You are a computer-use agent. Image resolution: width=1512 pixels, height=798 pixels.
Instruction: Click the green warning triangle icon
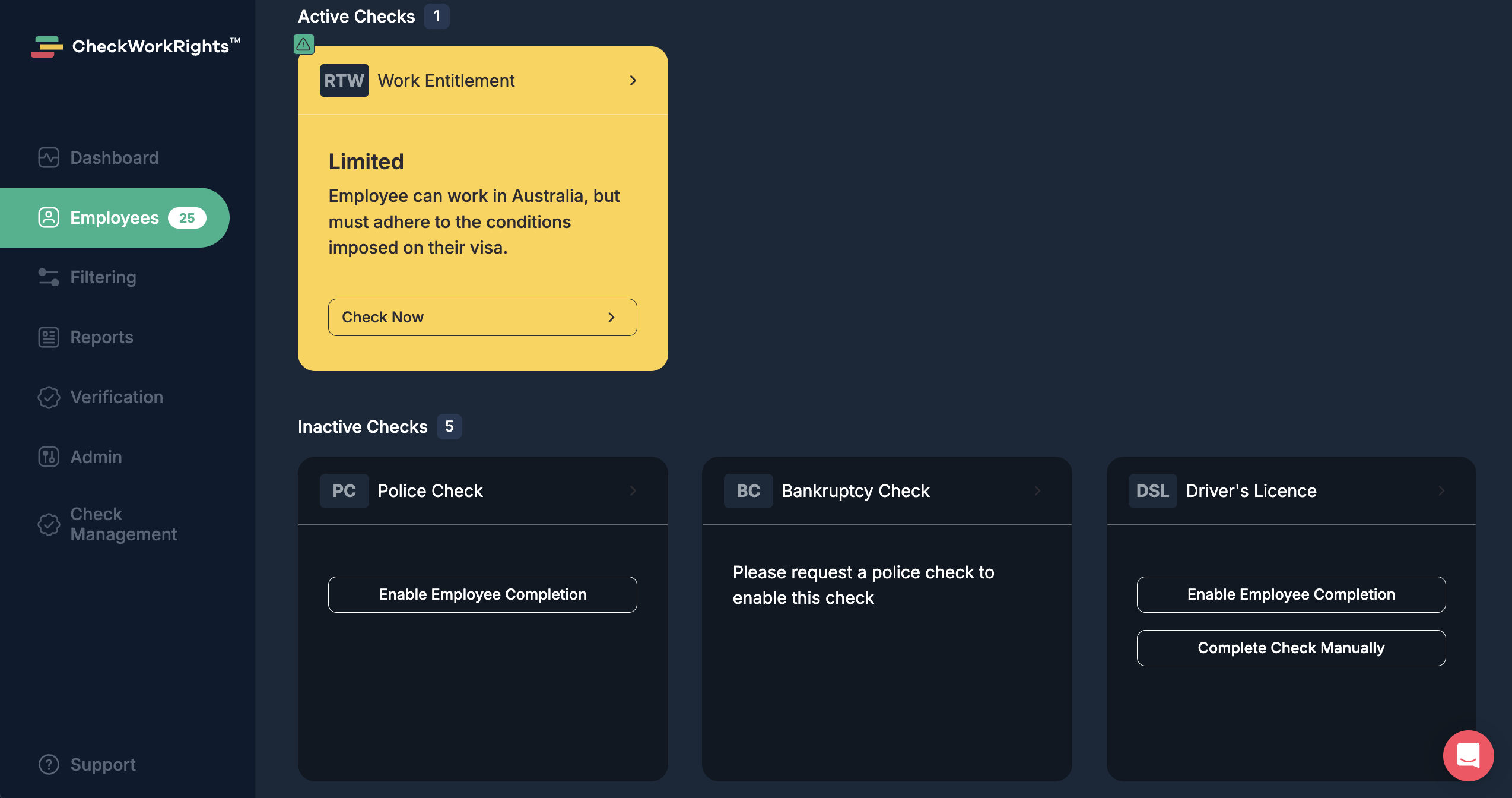[x=304, y=44]
